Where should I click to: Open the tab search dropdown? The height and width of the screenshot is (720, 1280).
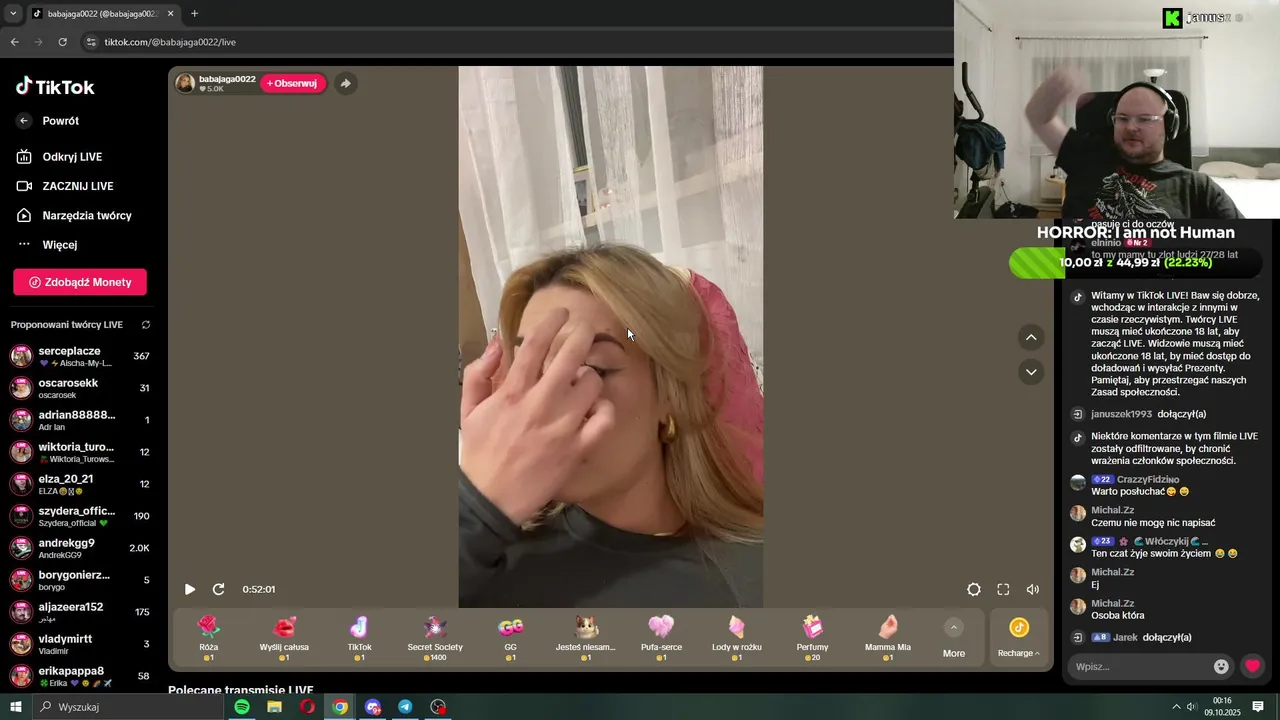(13, 14)
